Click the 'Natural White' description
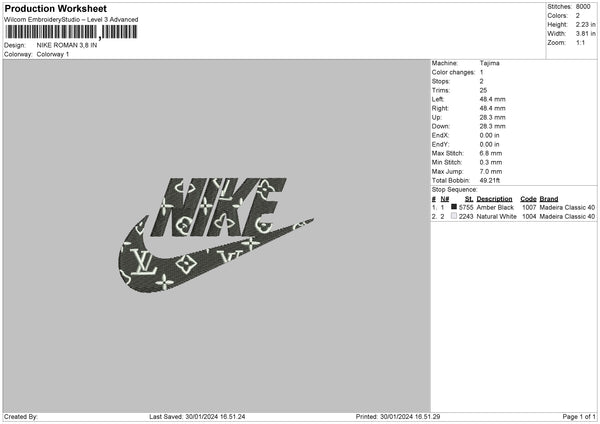The height and width of the screenshot is (424, 600). (497, 217)
